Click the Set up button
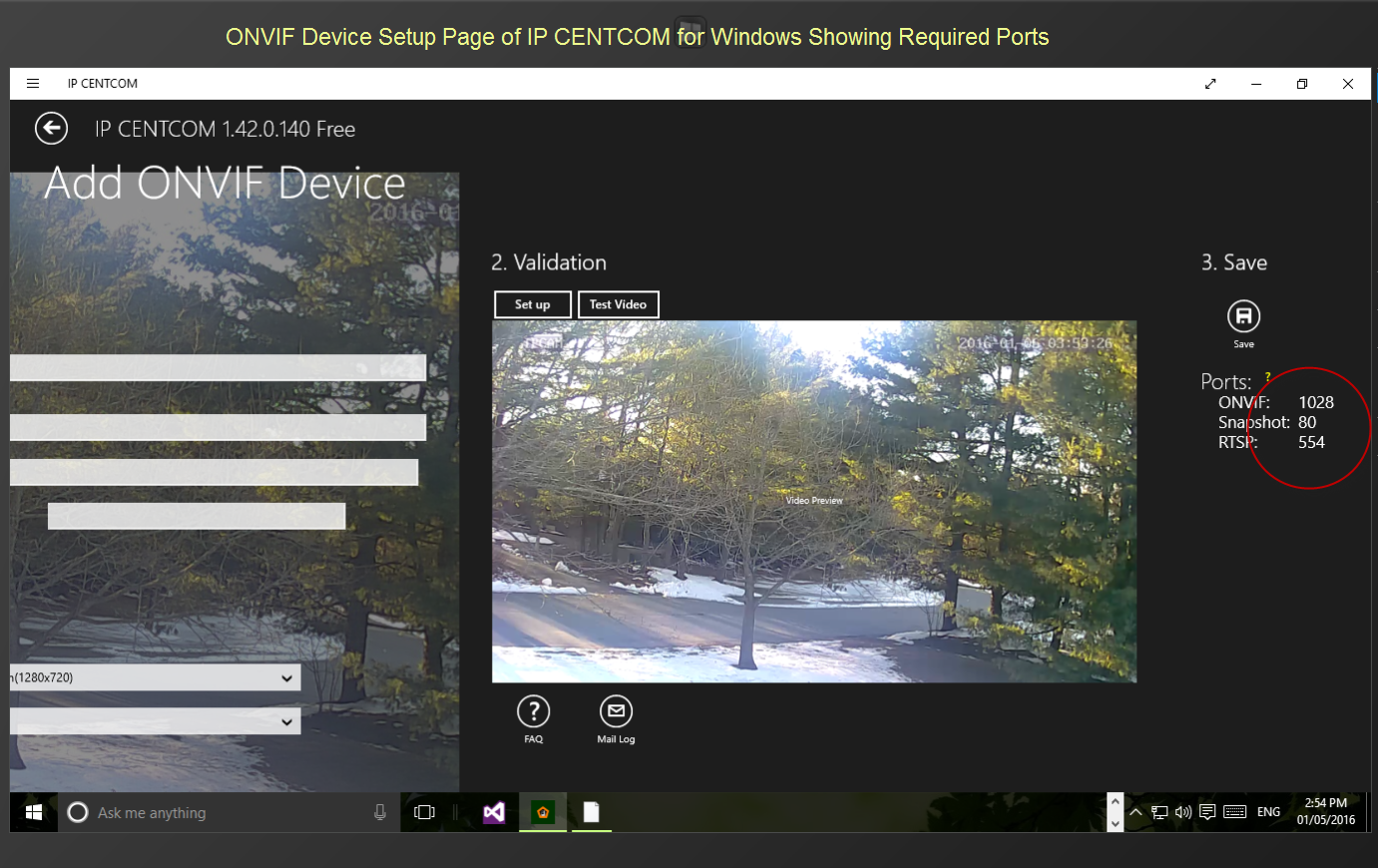Screen dimensions: 1378x868 (533, 304)
